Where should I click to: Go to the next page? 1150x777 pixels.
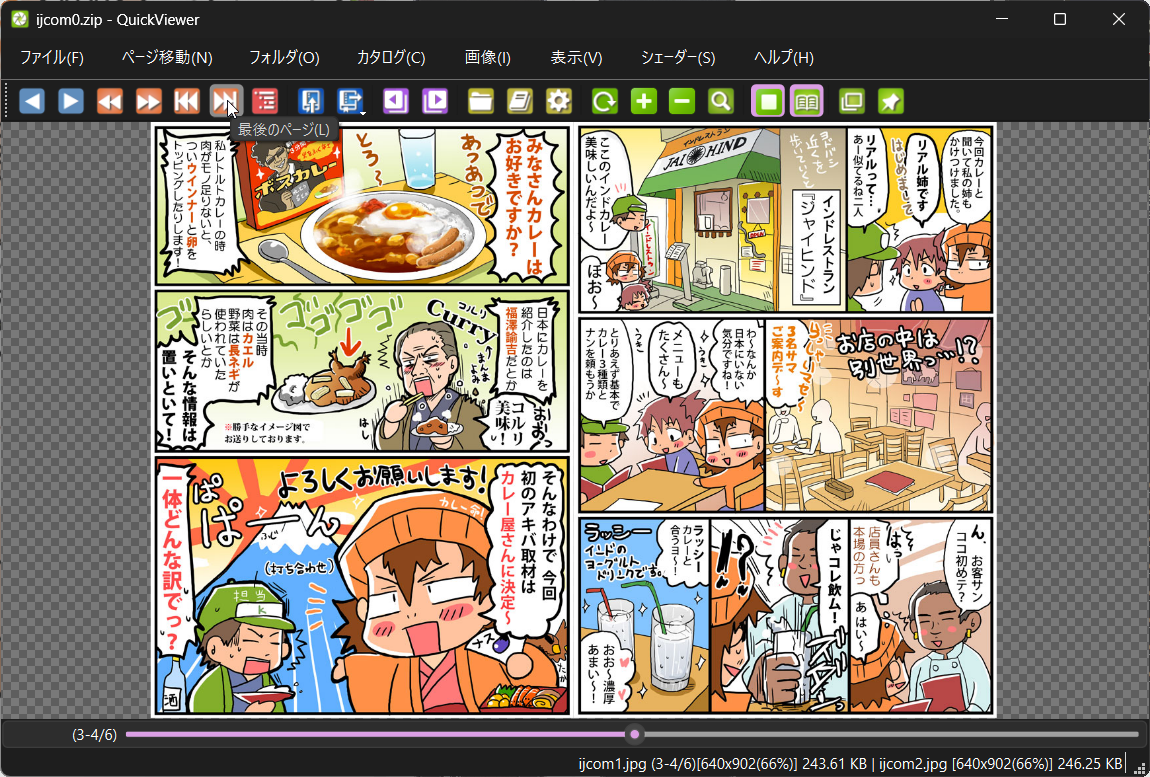pos(71,101)
